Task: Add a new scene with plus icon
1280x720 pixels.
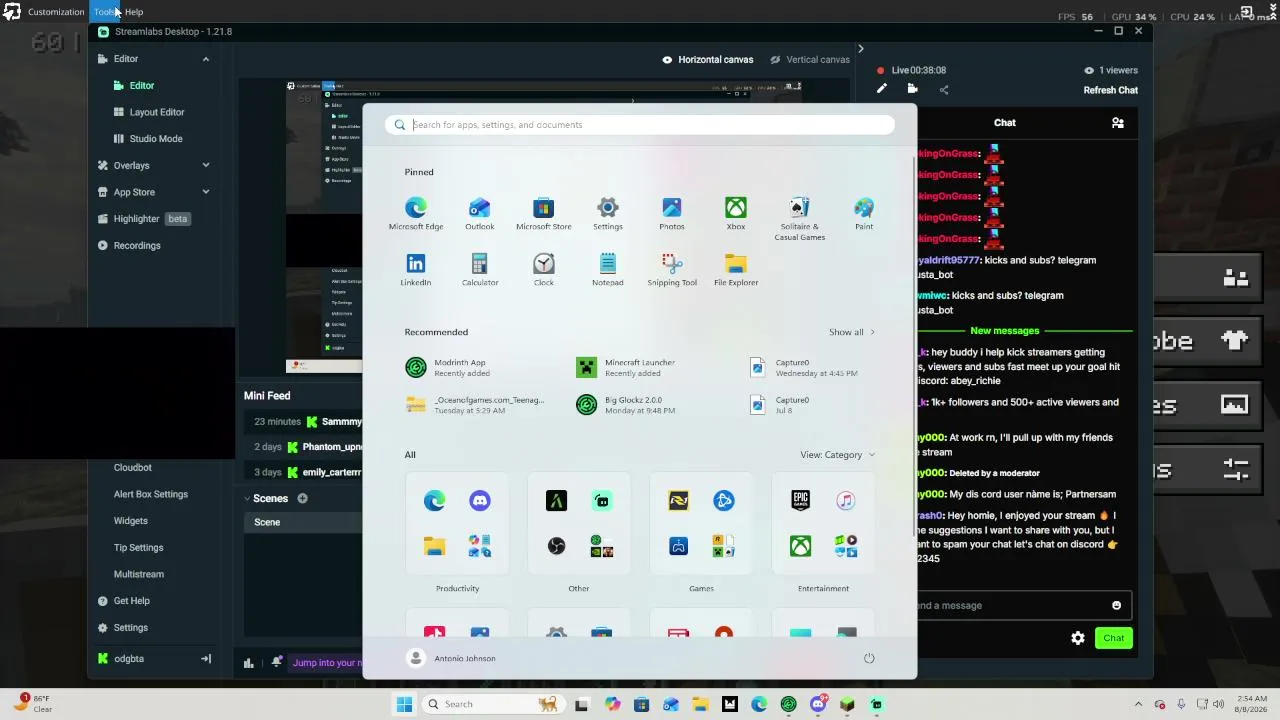Action: [x=302, y=498]
